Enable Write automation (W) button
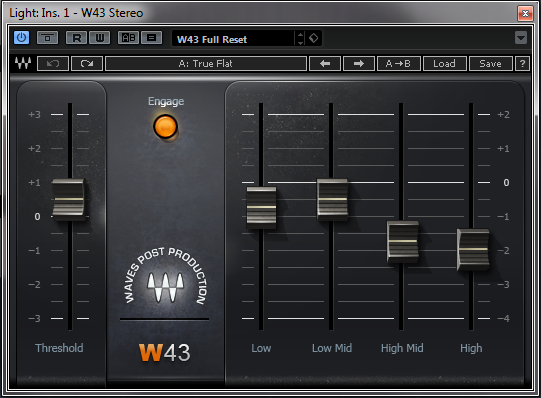Image resolution: width=541 pixels, height=398 pixels. point(99,38)
